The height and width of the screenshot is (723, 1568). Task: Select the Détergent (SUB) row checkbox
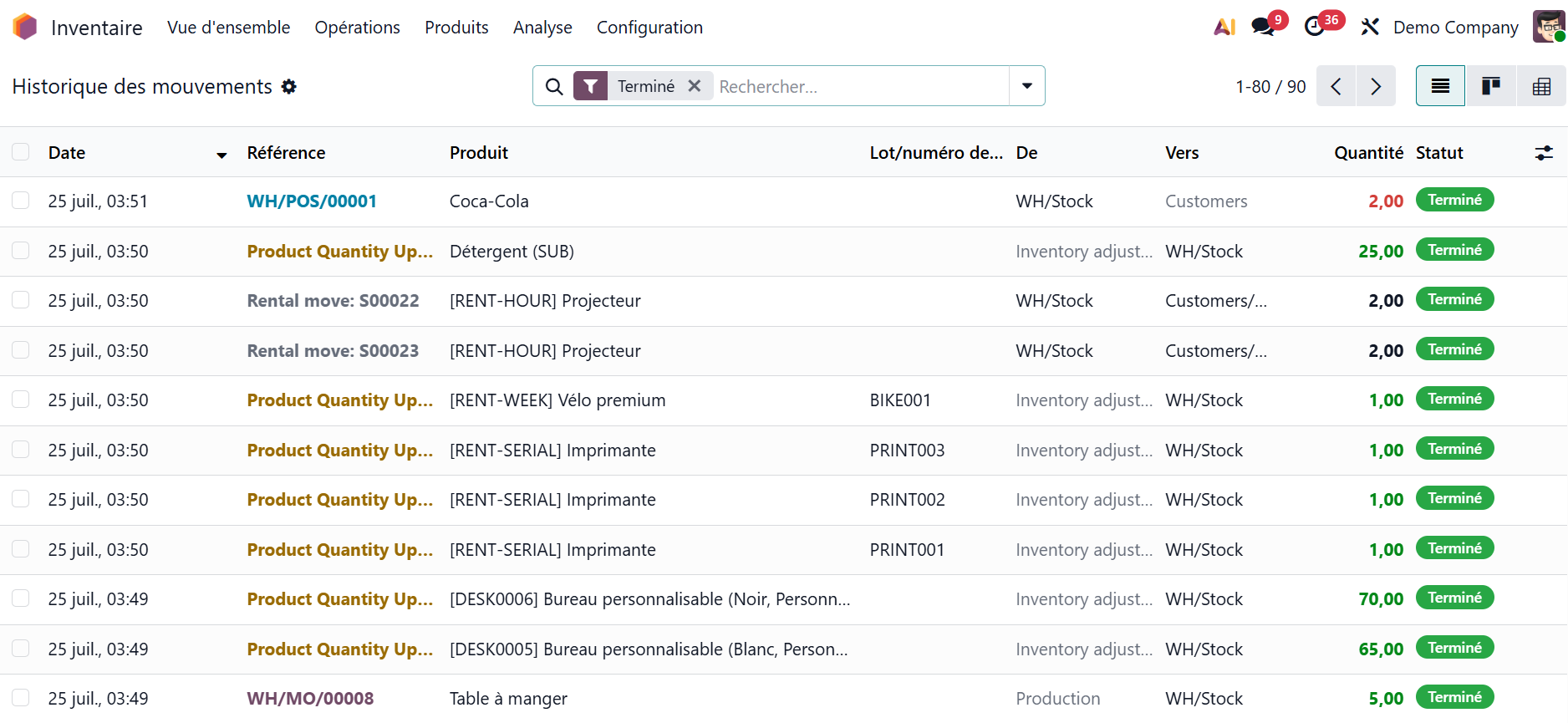(x=21, y=251)
